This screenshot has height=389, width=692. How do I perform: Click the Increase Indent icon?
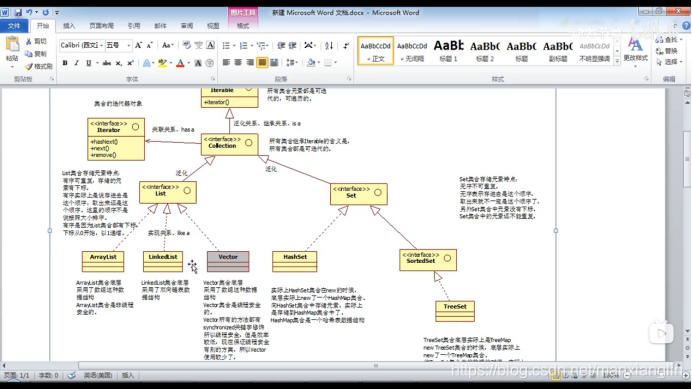[293, 45]
